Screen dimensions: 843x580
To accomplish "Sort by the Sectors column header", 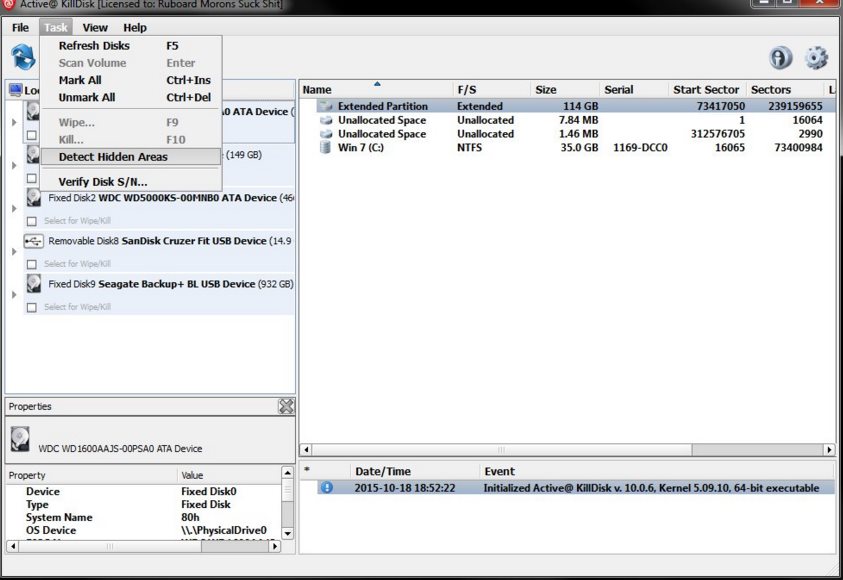I will pyautogui.click(x=785, y=90).
